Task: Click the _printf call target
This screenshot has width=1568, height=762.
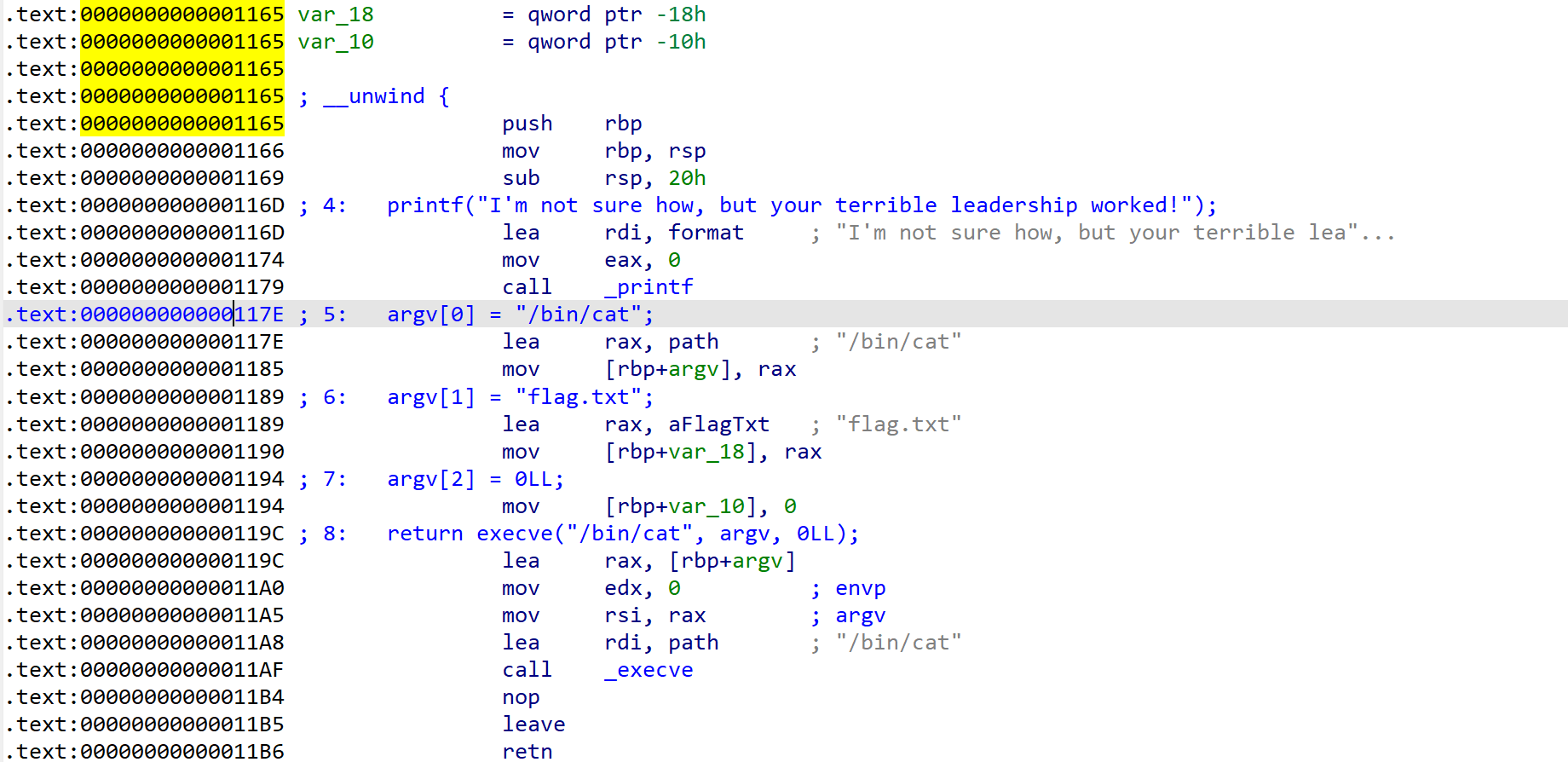Action: [649, 287]
